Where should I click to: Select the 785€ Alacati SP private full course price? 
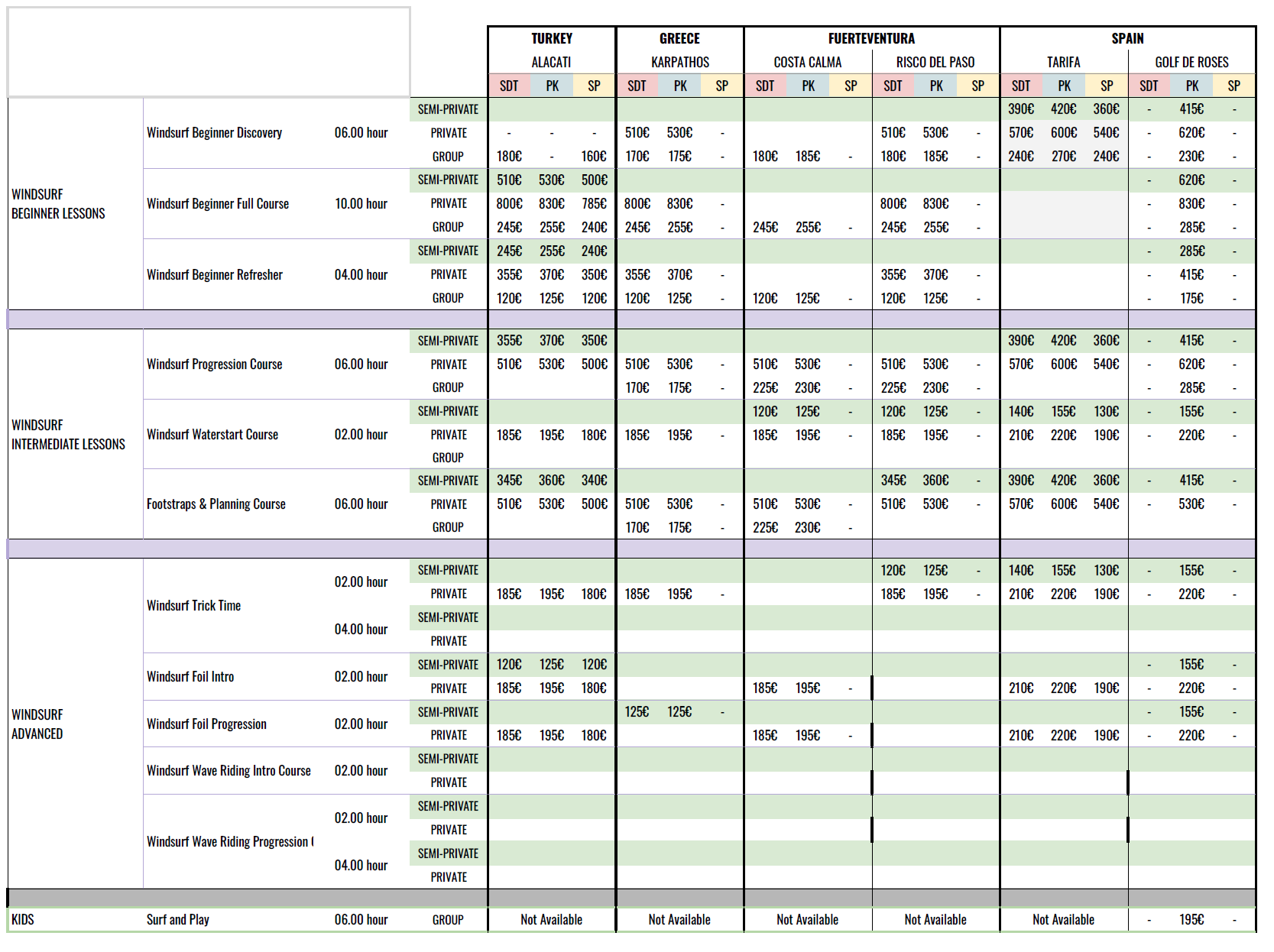(594, 204)
